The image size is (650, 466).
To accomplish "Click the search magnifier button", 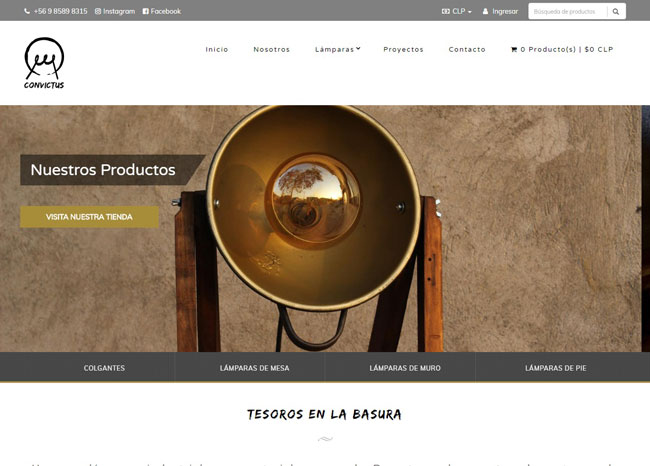I will point(616,12).
